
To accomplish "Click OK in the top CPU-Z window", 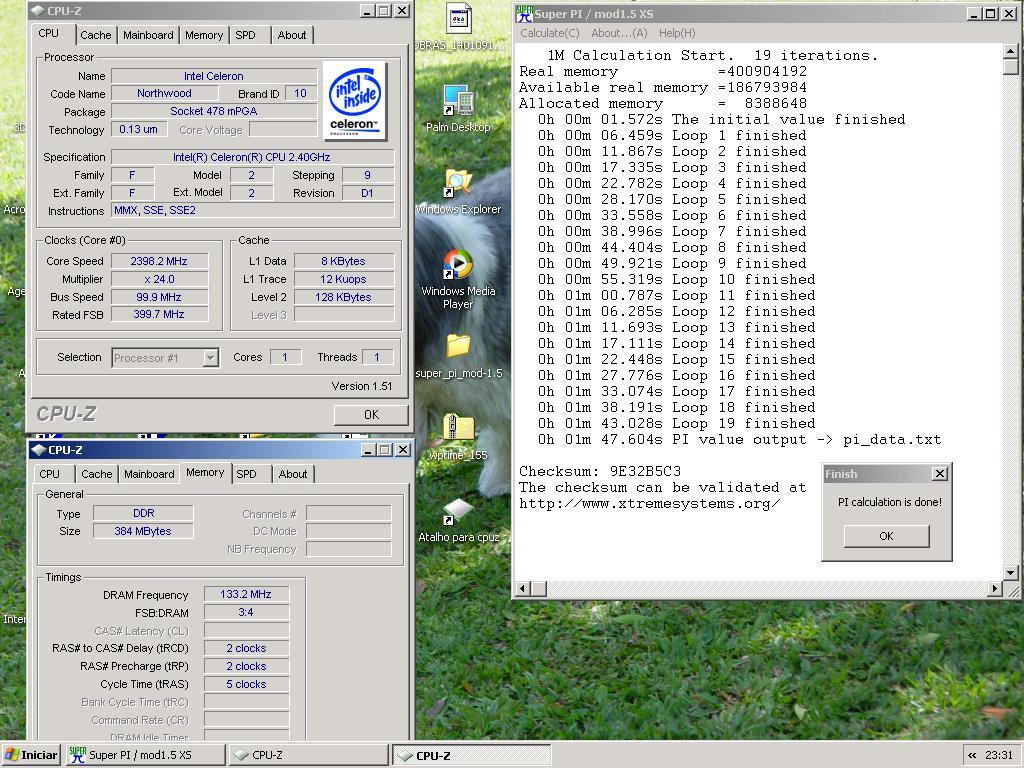I will (x=371, y=415).
